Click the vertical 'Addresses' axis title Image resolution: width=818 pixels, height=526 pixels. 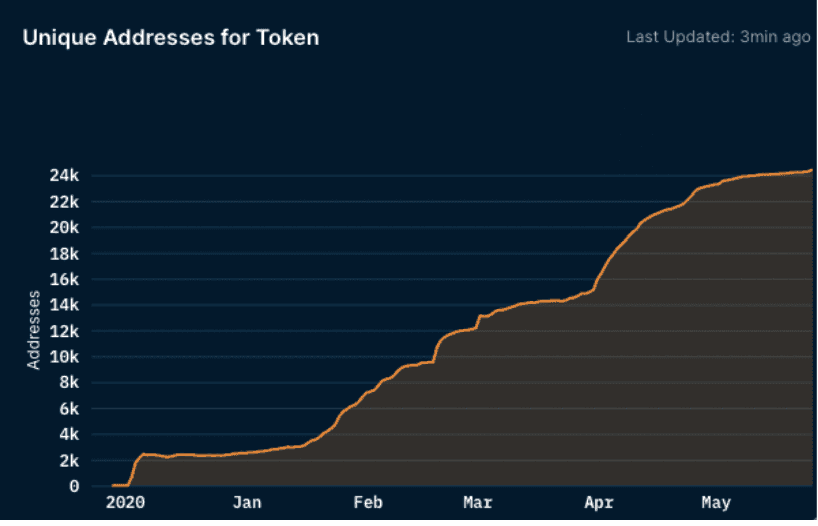point(33,330)
